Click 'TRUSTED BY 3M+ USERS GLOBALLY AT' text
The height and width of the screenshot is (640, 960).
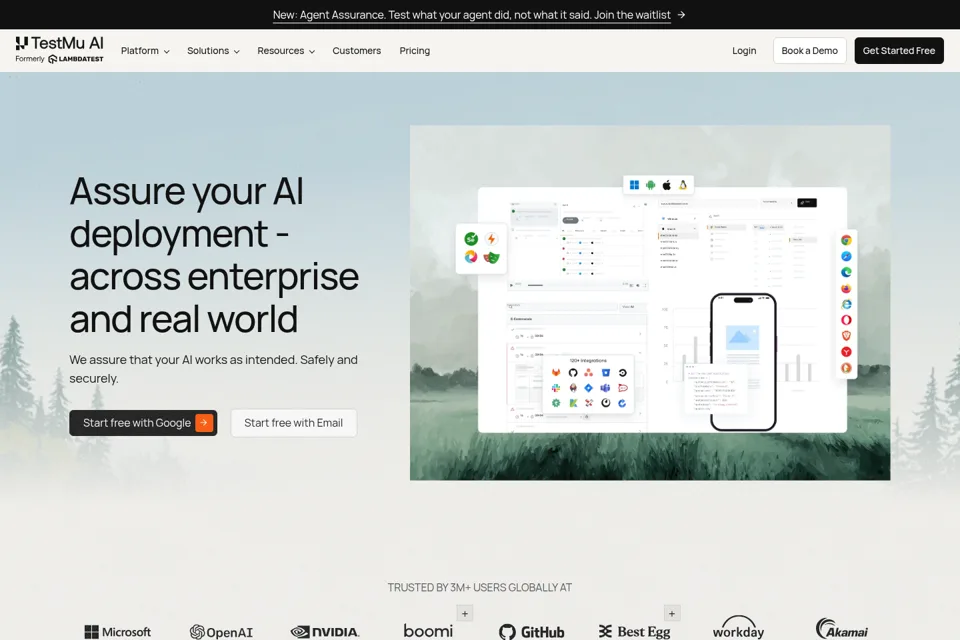pyautogui.click(x=479, y=587)
